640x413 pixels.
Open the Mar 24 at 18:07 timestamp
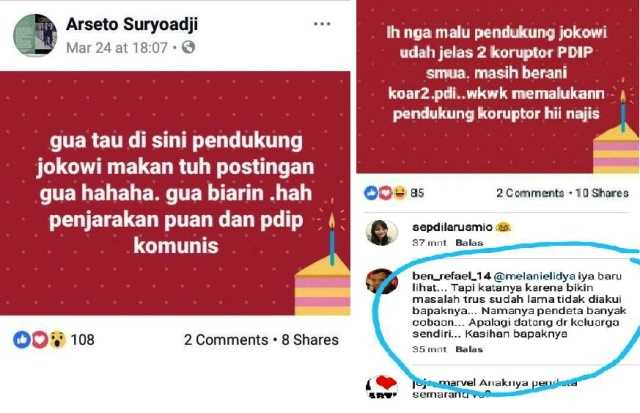tap(117, 48)
